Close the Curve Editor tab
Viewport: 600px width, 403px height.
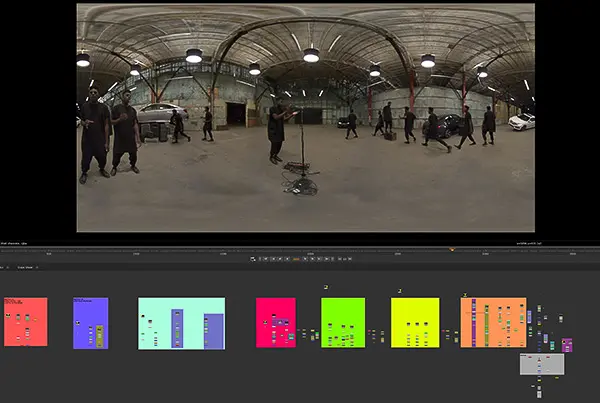click(37, 268)
